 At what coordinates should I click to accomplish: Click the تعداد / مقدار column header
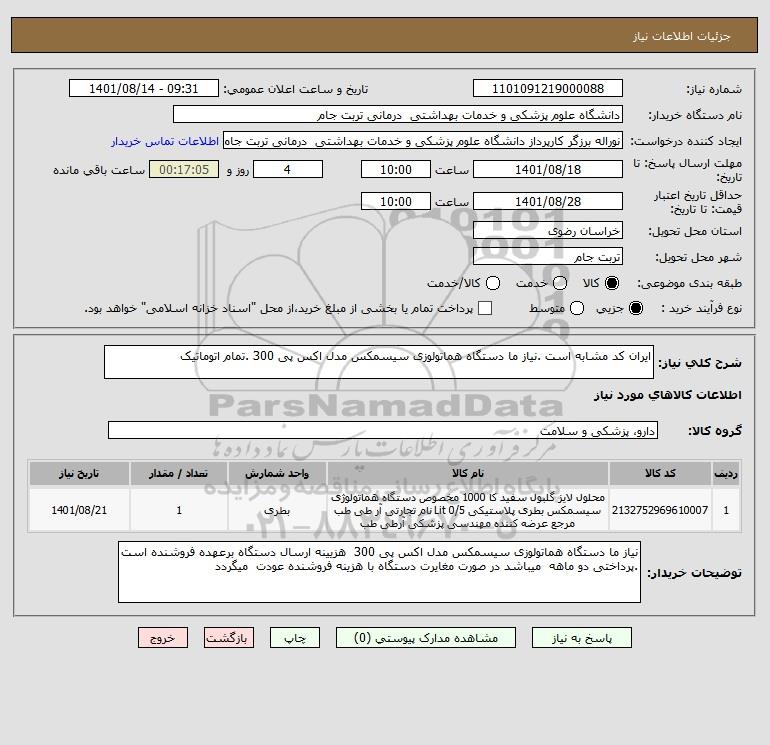tap(179, 473)
